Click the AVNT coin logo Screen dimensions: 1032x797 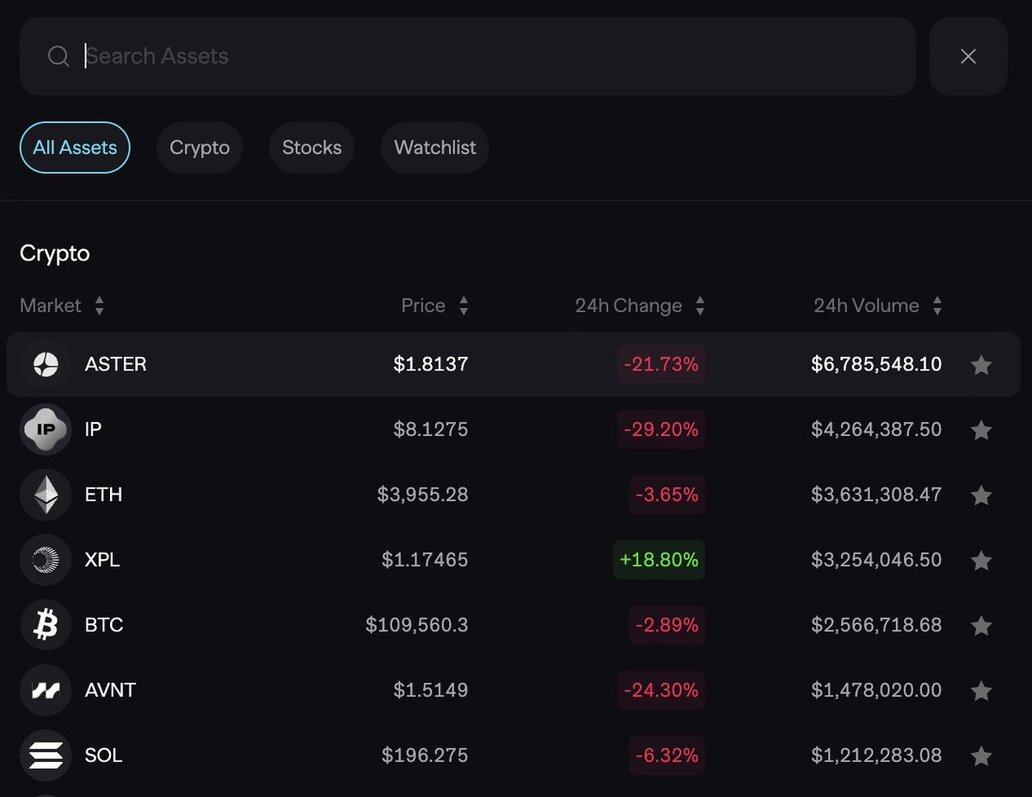[x=45, y=690]
